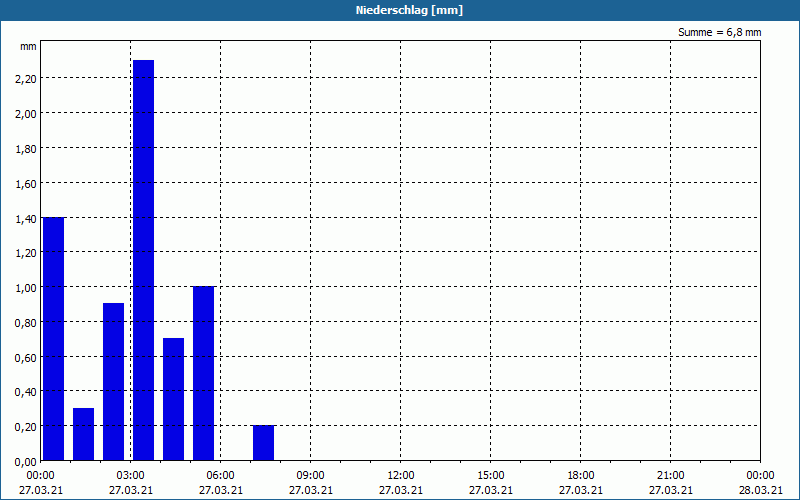800x500 pixels.
Task: Click the y-axis label '1,80'
Action: (x=26, y=148)
